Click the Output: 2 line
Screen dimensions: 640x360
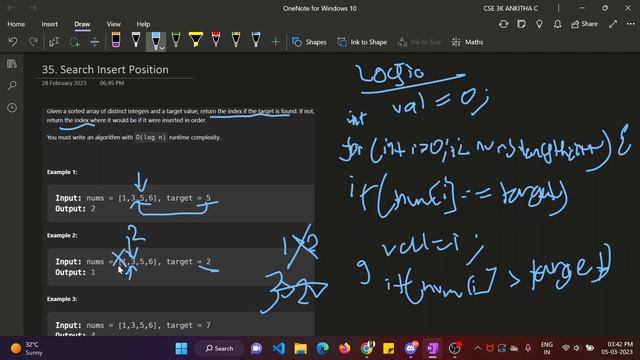point(75,209)
